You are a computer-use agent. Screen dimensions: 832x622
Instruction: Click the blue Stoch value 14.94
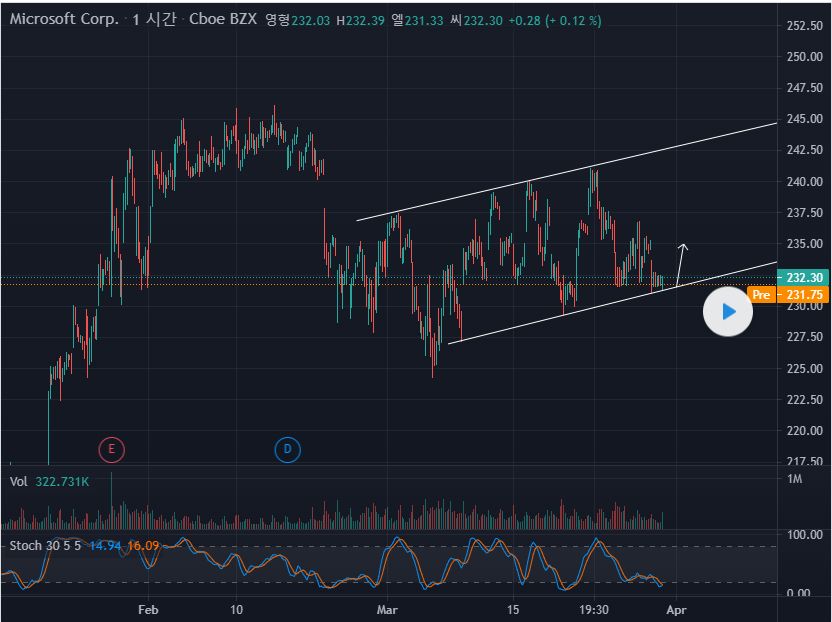105,545
